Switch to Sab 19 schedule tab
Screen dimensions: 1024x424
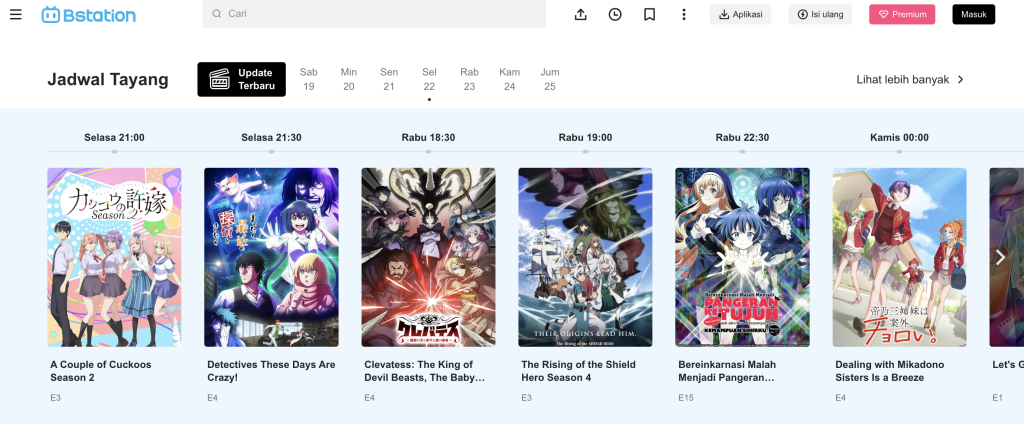(308, 79)
